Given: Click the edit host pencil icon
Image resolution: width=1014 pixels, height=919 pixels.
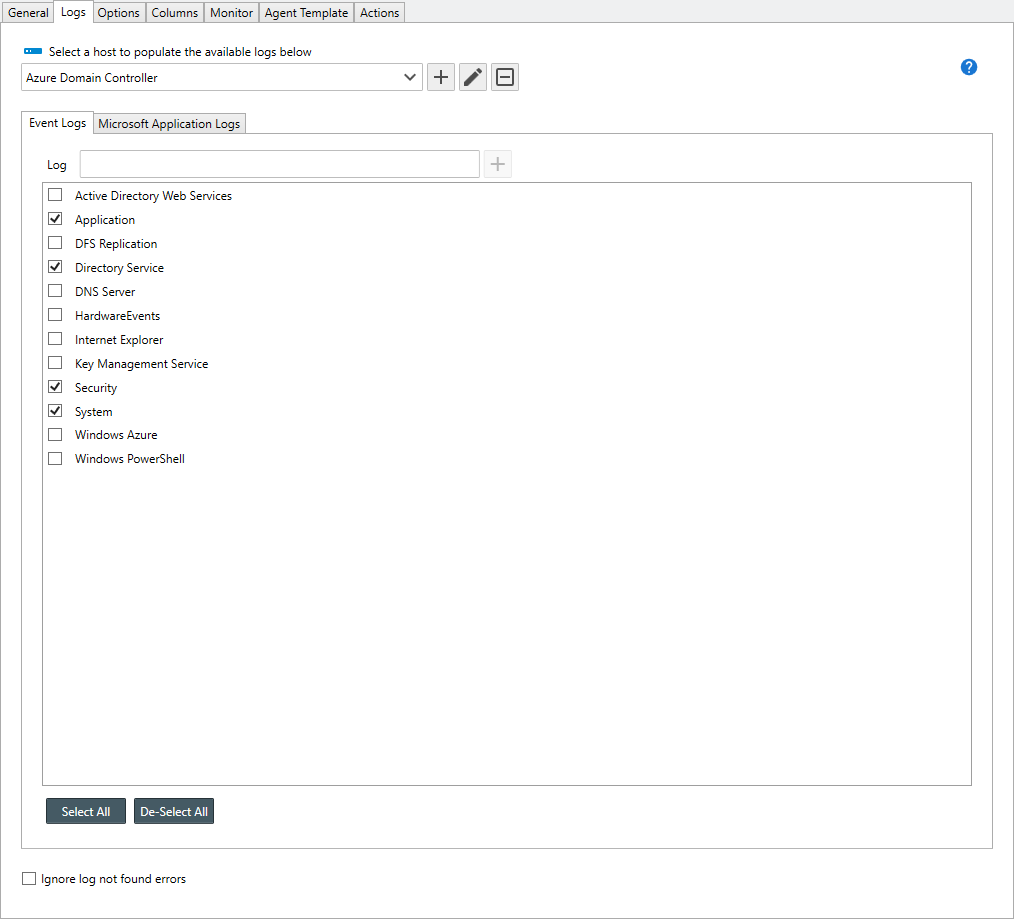Looking at the screenshot, I should click(473, 78).
